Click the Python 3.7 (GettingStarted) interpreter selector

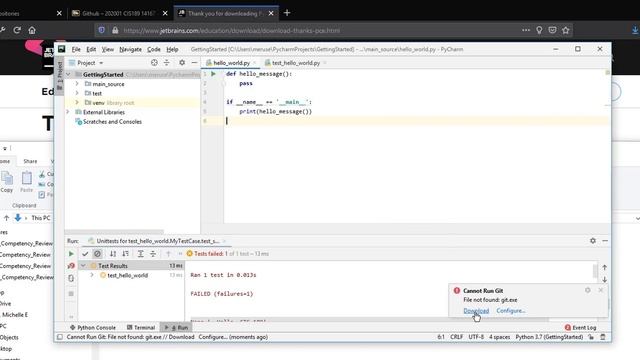point(549,337)
